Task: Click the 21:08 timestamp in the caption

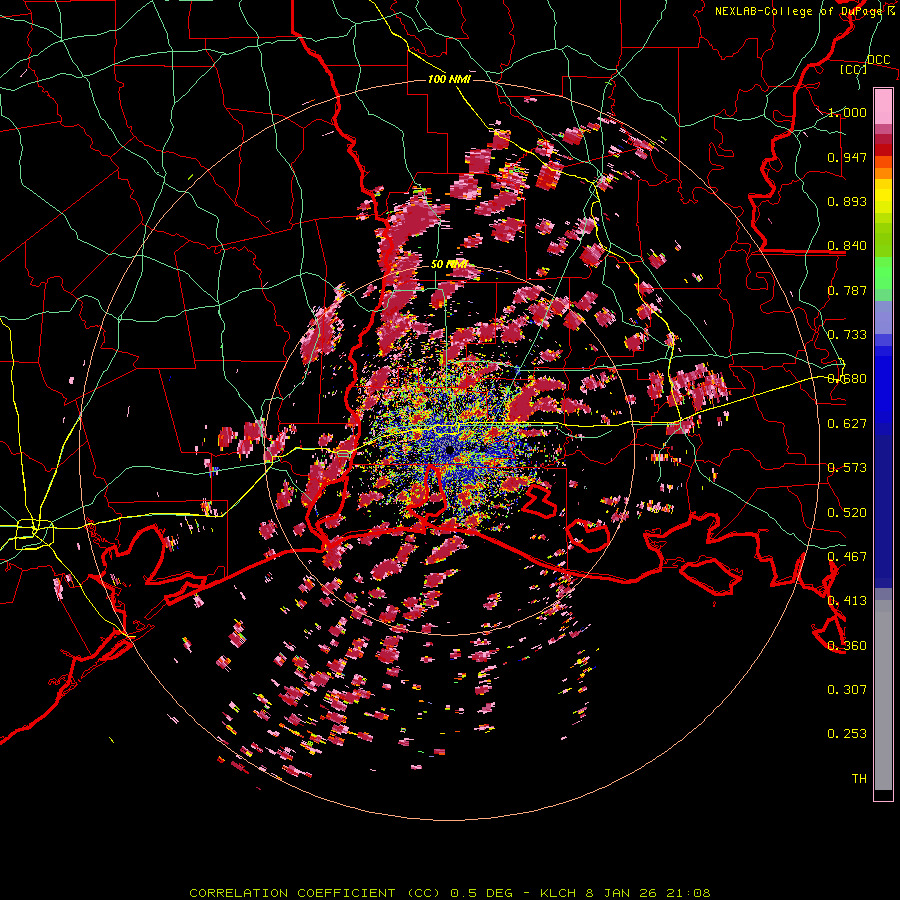Action: tap(688, 893)
